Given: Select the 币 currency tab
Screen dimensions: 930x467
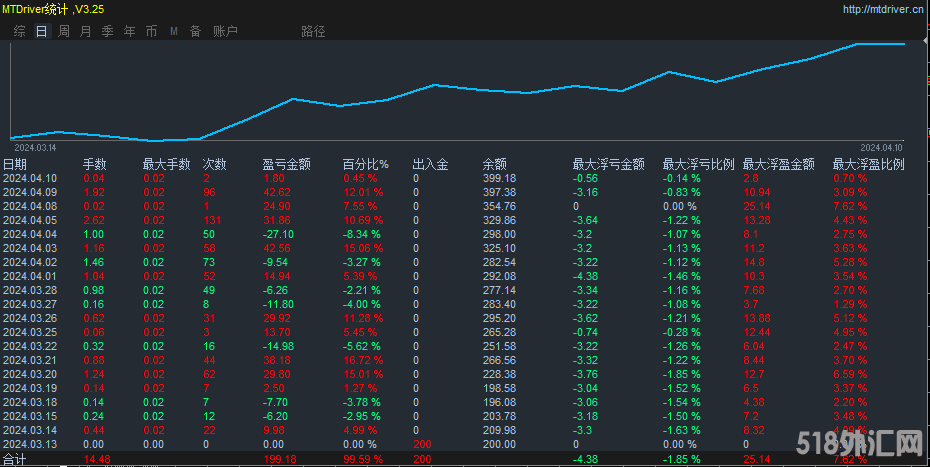Looking at the screenshot, I should click(151, 31).
